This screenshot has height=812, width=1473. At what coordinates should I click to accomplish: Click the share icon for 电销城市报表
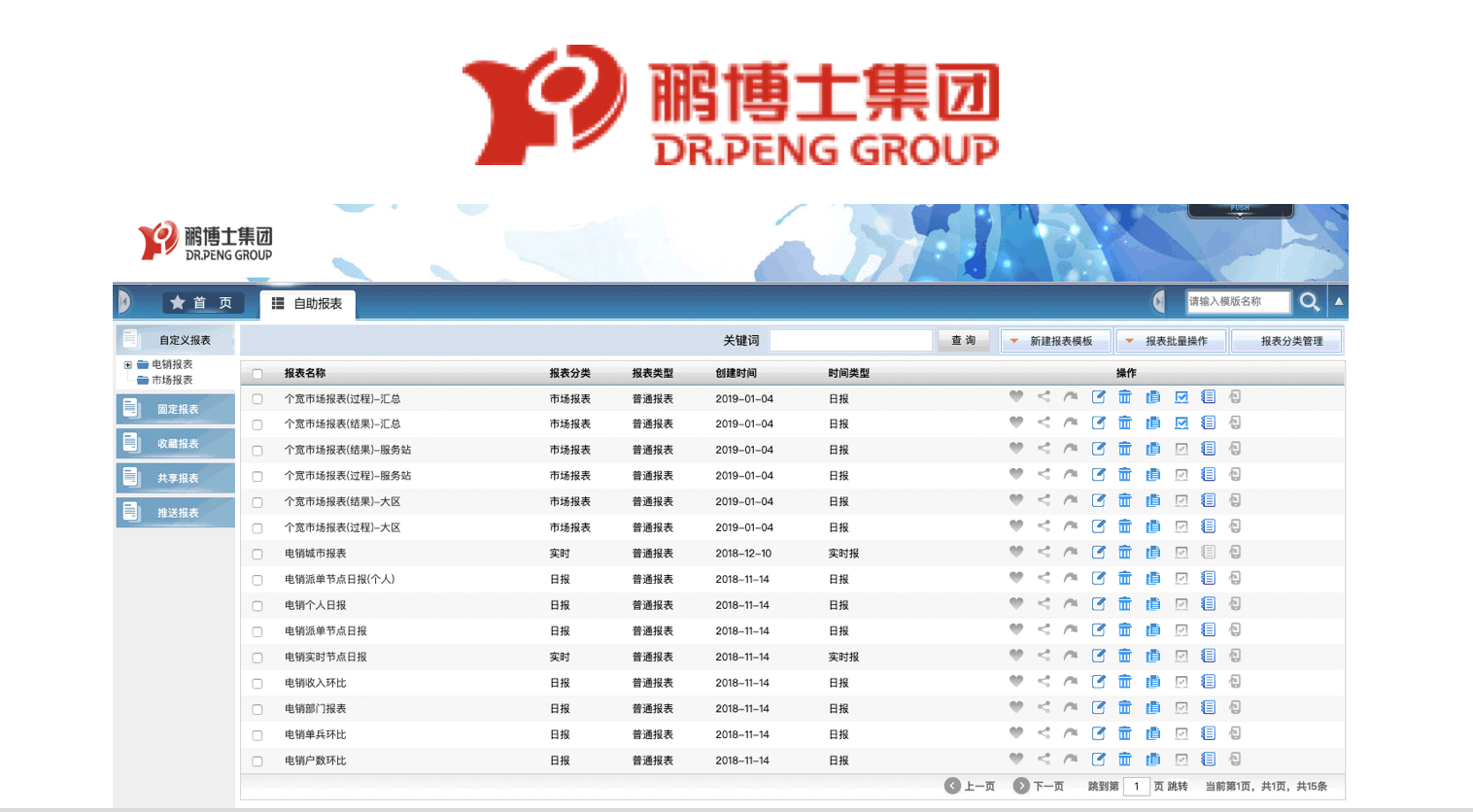coord(1044,552)
